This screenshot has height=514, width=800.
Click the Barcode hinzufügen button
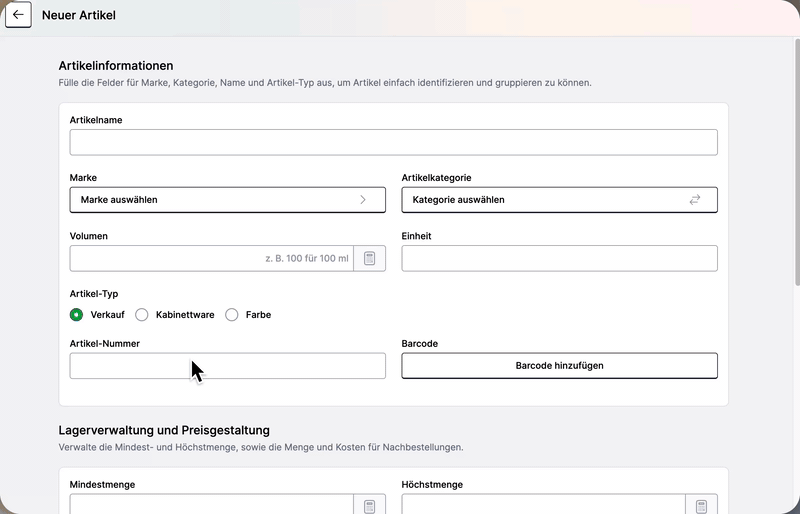[x=560, y=365]
